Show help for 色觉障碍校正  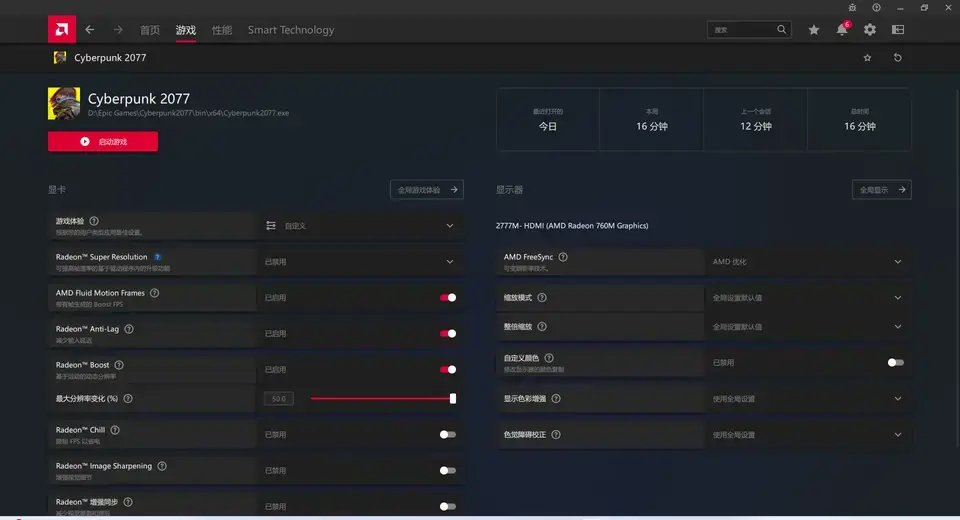pyautogui.click(x=556, y=435)
